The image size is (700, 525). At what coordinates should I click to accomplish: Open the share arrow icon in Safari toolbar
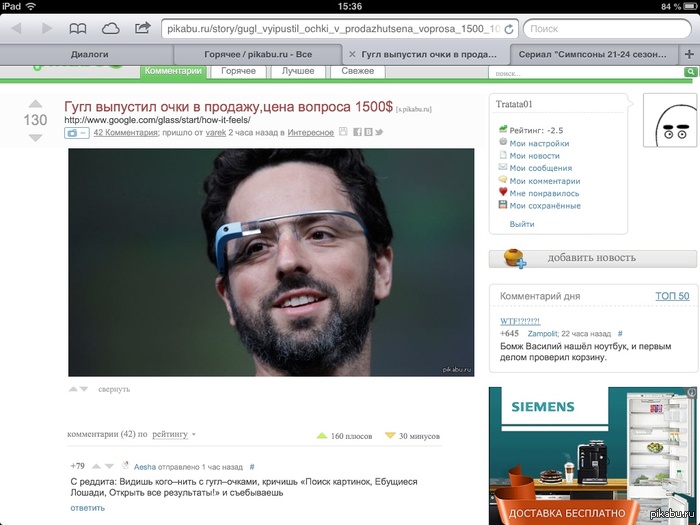click(142, 28)
